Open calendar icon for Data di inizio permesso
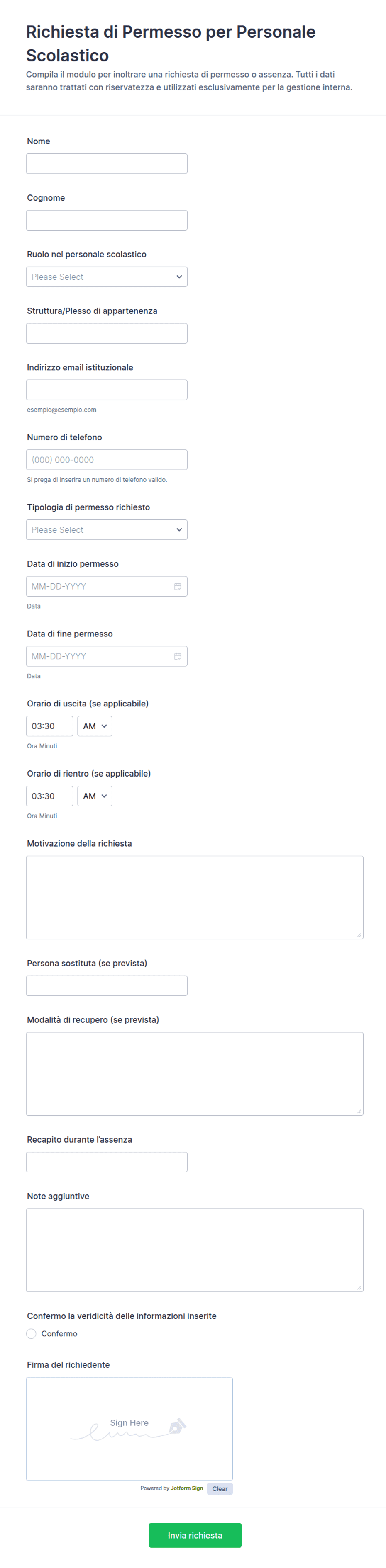The height and width of the screenshot is (1568, 386). (x=178, y=586)
